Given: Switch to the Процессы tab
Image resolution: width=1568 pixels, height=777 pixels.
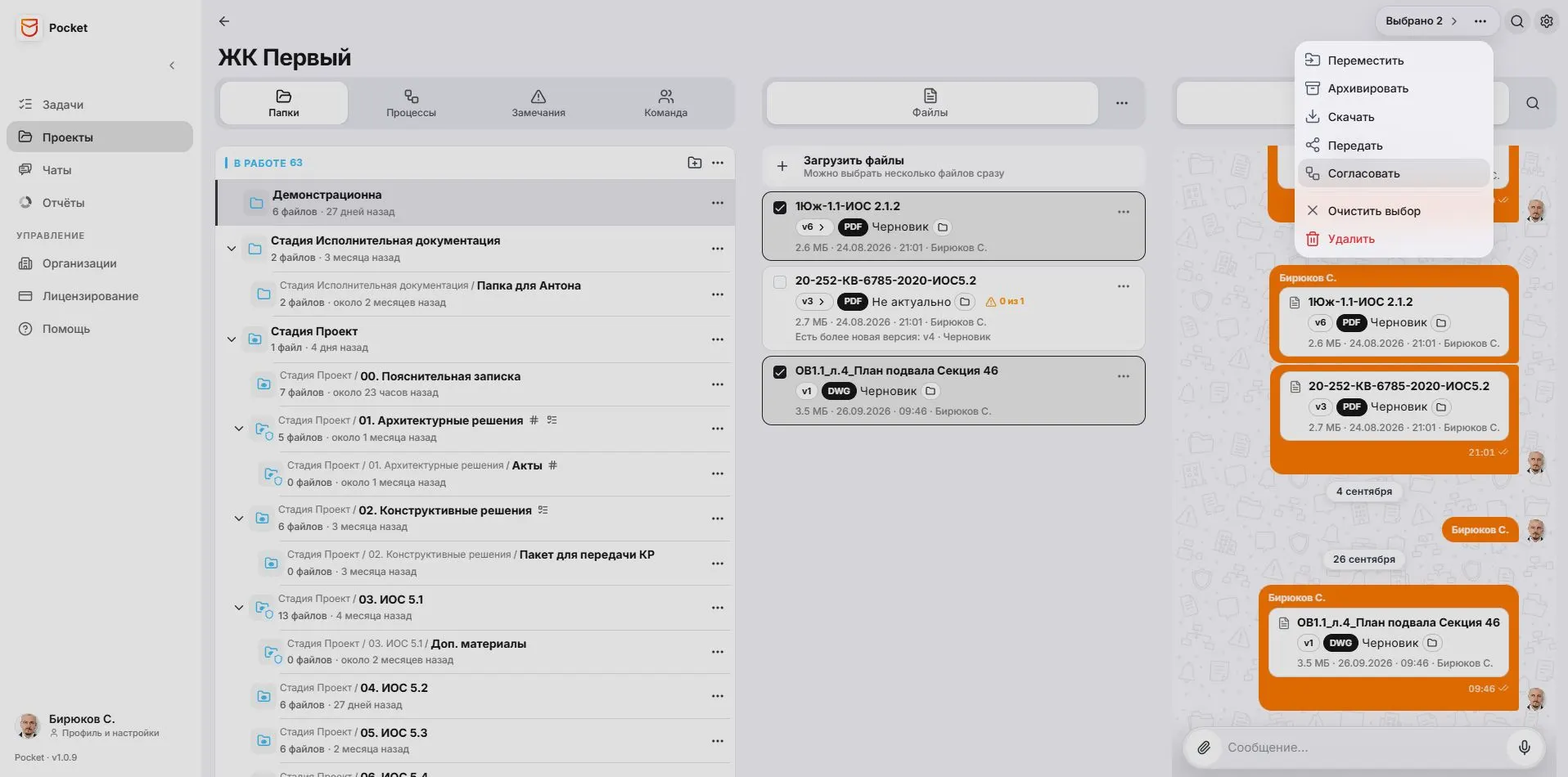Looking at the screenshot, I should pyautogui.click(x=411, y=103).
